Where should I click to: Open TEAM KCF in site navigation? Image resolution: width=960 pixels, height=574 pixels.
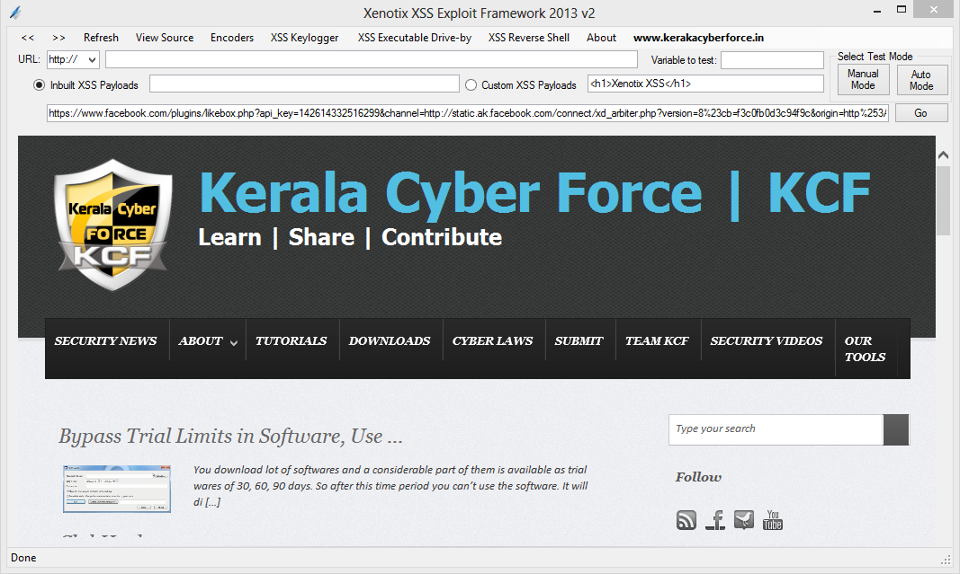click(x=657, y=341)
